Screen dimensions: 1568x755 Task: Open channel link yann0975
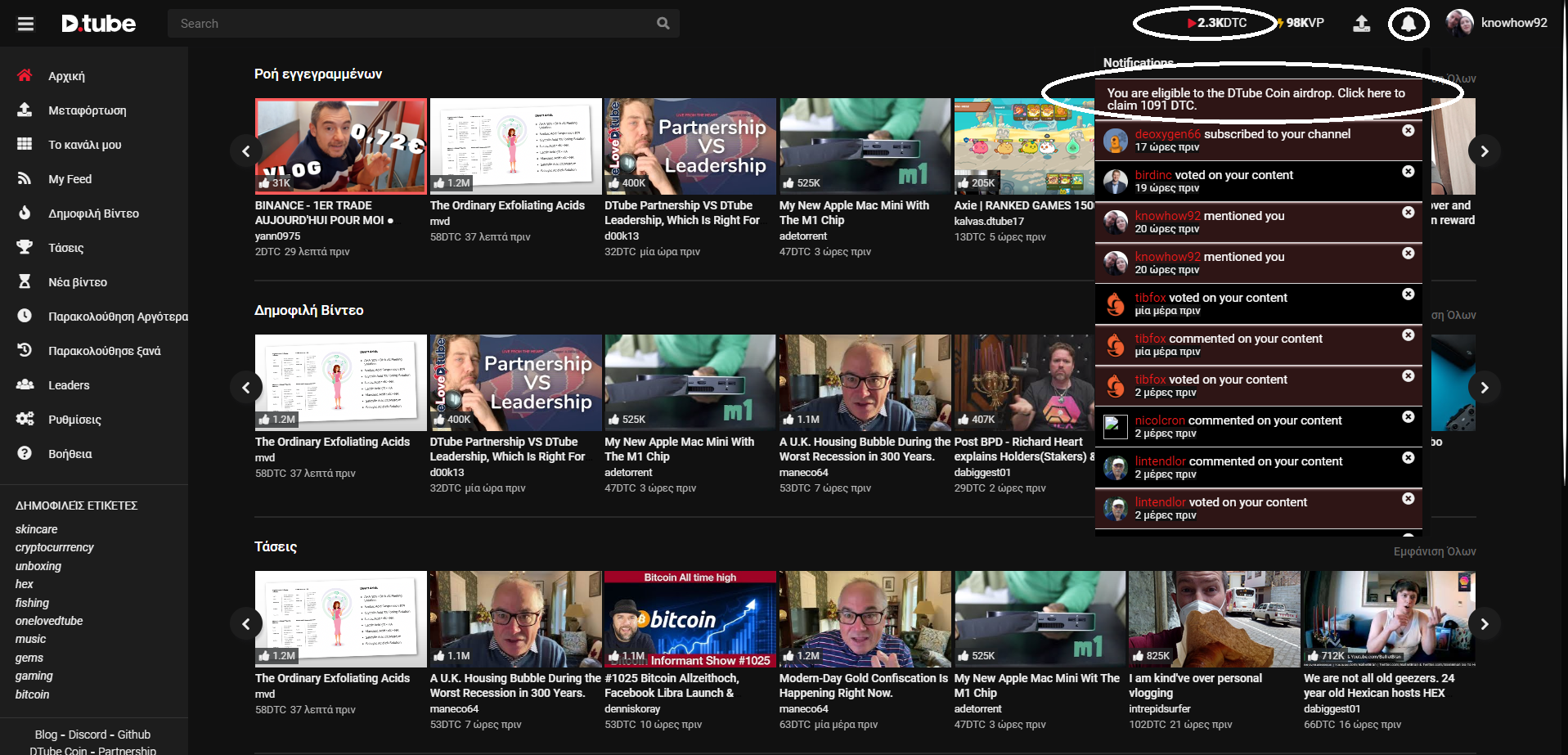(x=278, y=236)
